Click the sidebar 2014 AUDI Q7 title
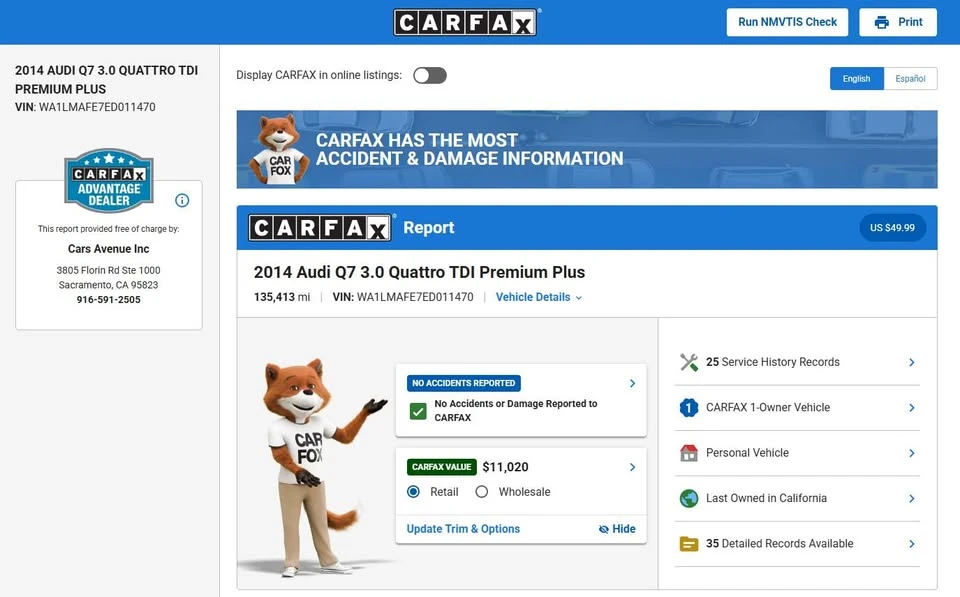Viewport: 960px width, 597px height. pos(107,80)
